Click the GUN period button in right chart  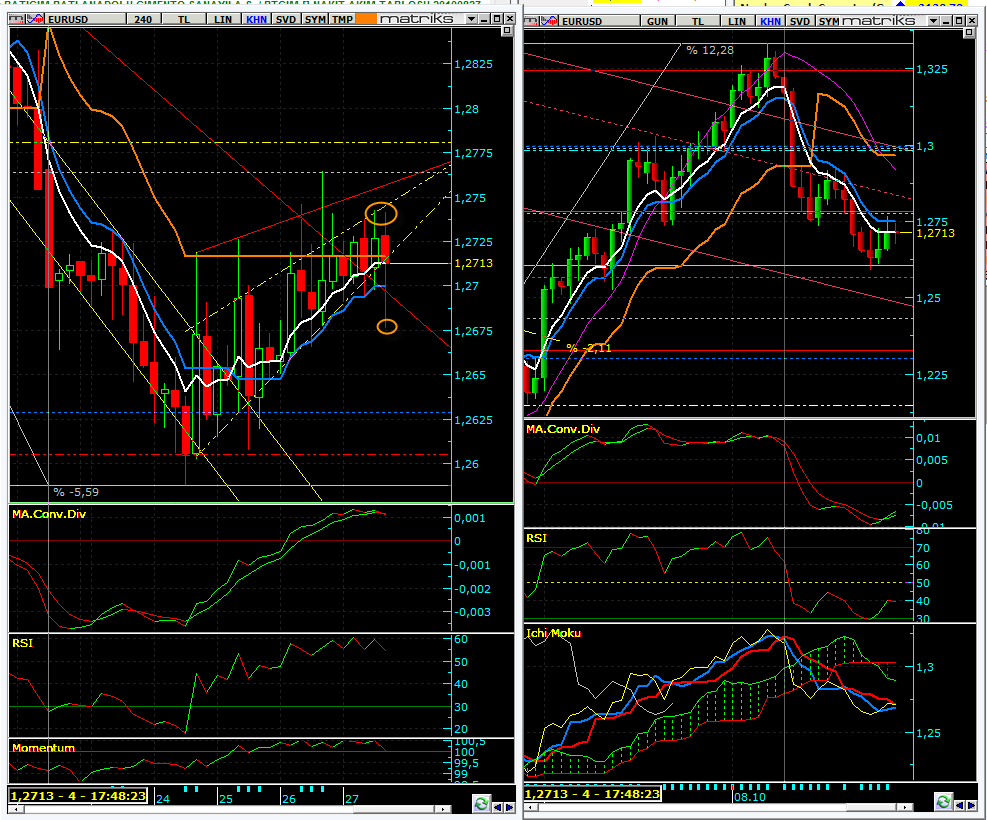coord(658,21)
